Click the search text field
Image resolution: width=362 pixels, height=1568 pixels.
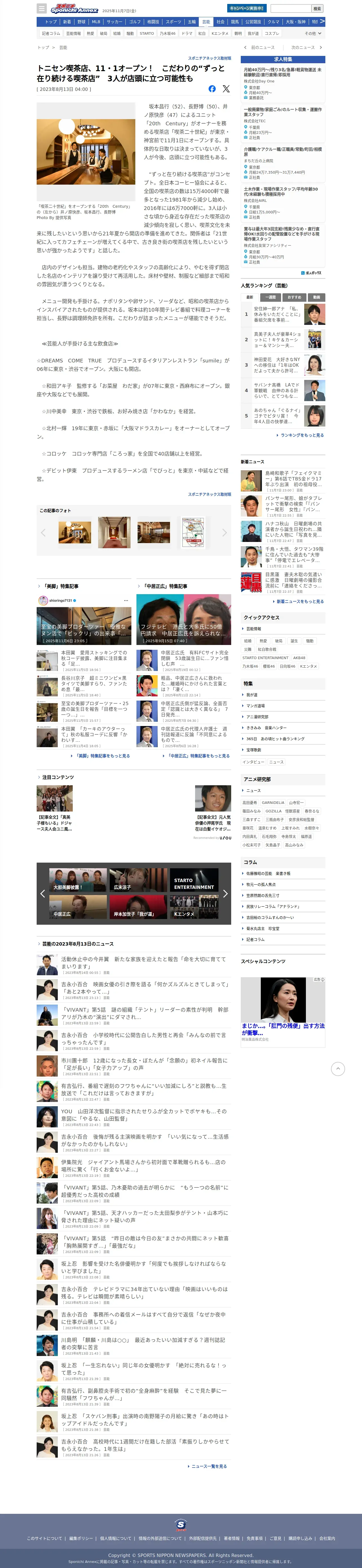pos(291,8)
